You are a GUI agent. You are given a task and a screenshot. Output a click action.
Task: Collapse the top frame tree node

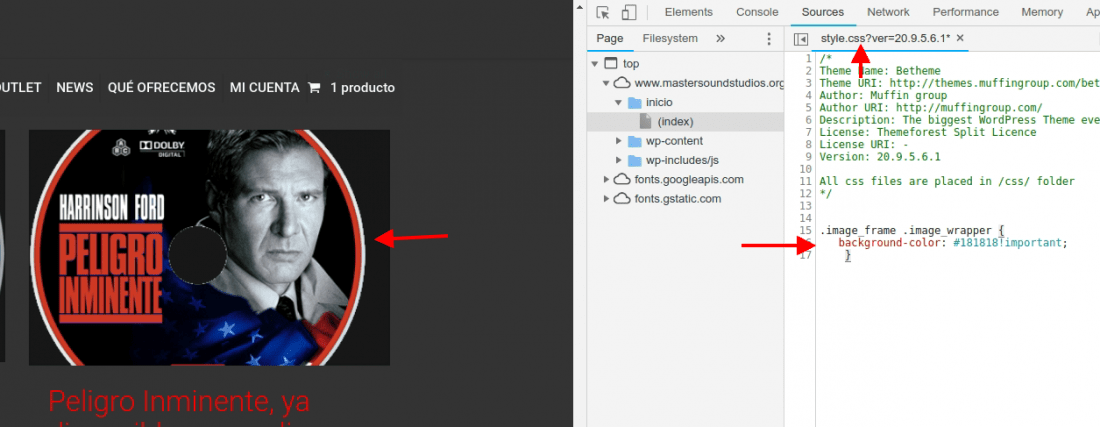click(x=595, y=64)
